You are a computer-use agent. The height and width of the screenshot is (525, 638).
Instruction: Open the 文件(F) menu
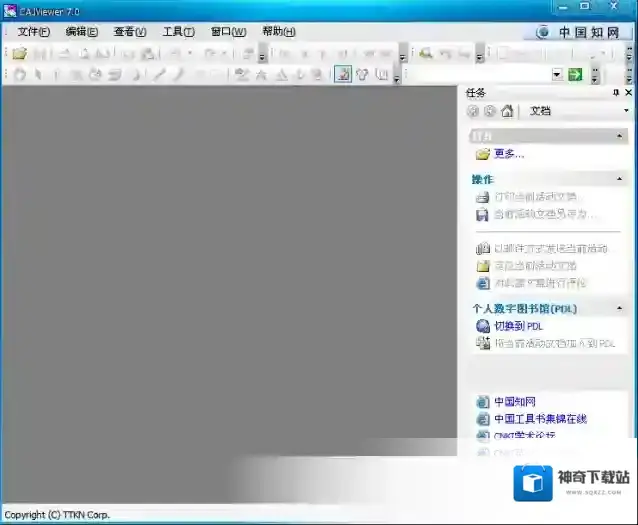click(33, 32)
